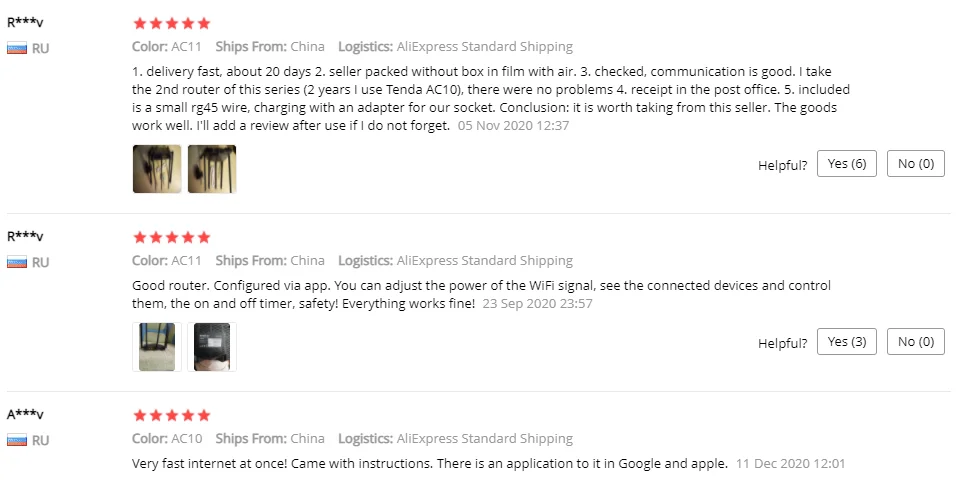Screen dimensions: 961x481
Task: Open reviewer A***v's profile name
Action: [x=25, y=414]
